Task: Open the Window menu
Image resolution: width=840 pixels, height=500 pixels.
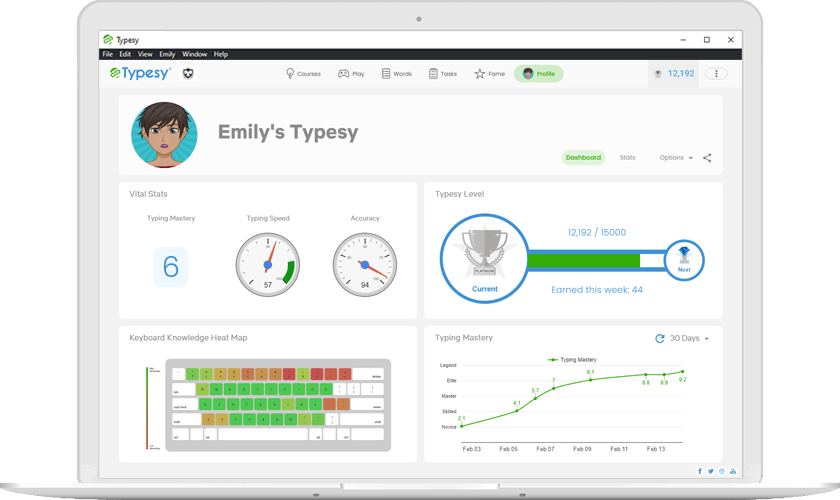Action: 194,54
